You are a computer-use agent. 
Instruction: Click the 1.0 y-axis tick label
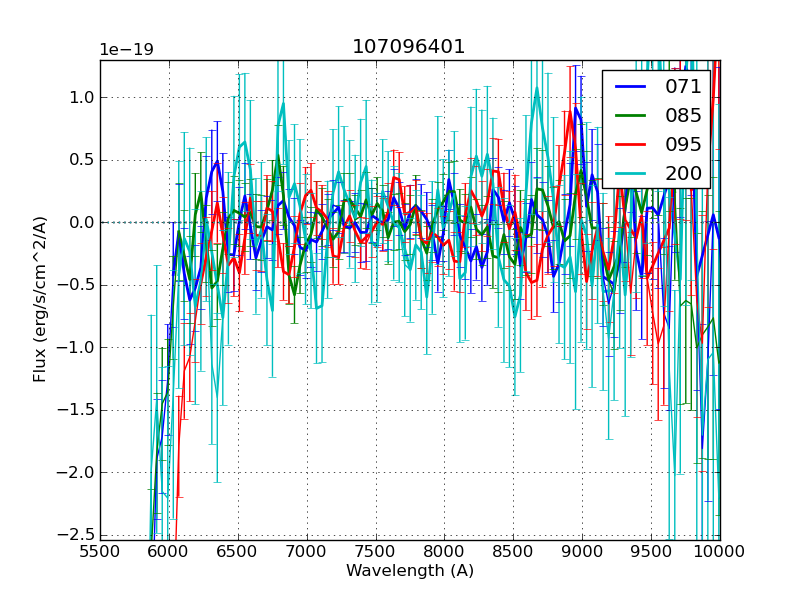pos(81,97)
